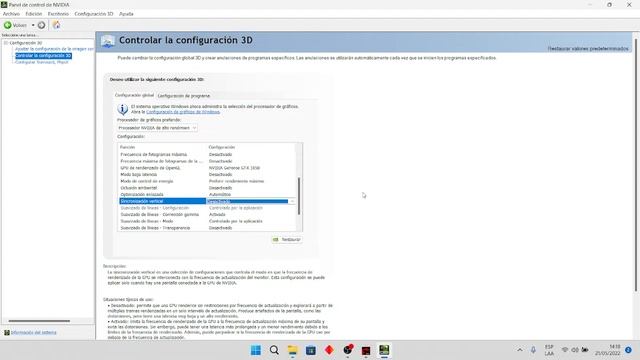Open Información del sistema link
The height and width of the screenshot is (360, 640).
point(33,333)
